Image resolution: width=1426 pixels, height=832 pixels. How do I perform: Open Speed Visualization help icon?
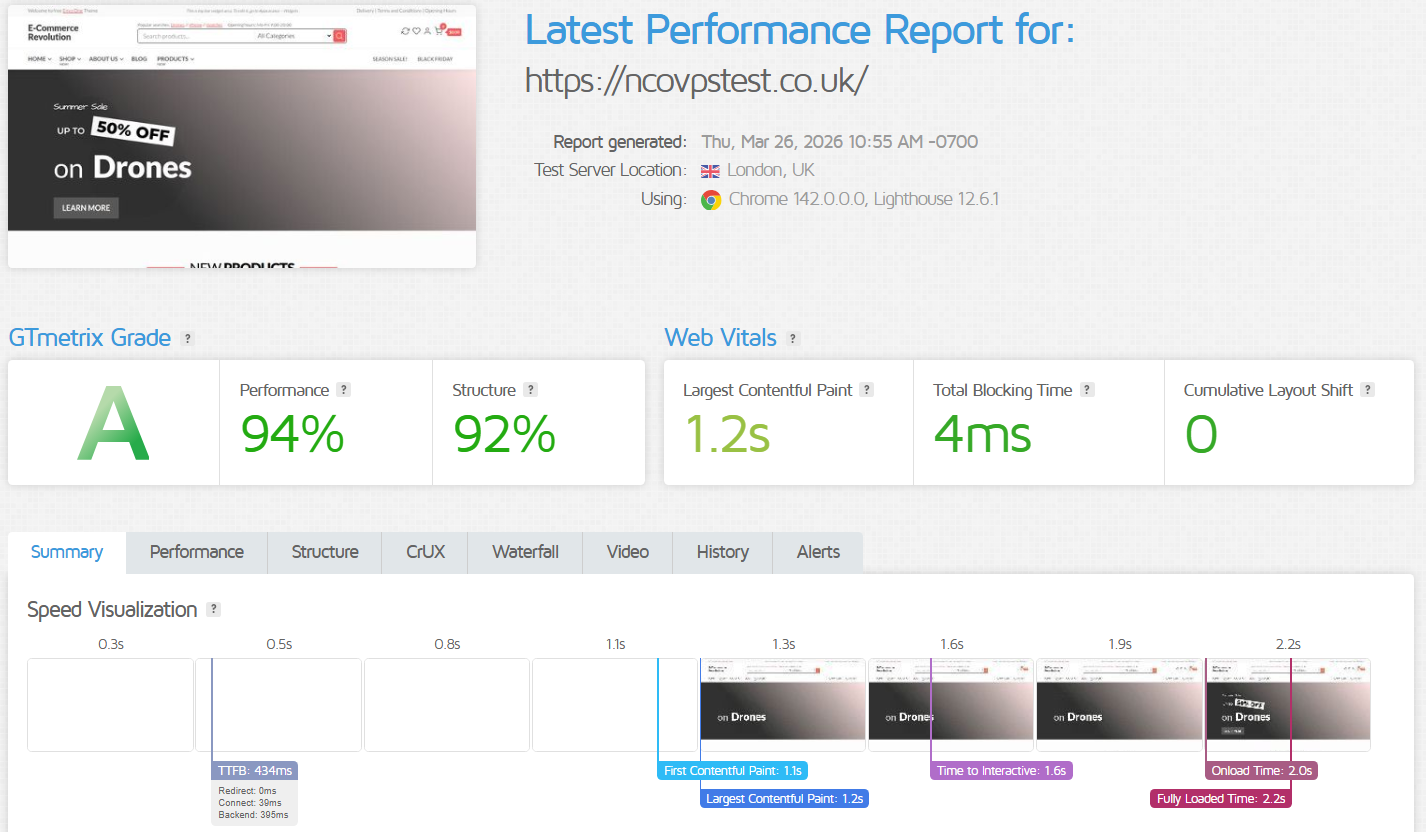(213, 610)
